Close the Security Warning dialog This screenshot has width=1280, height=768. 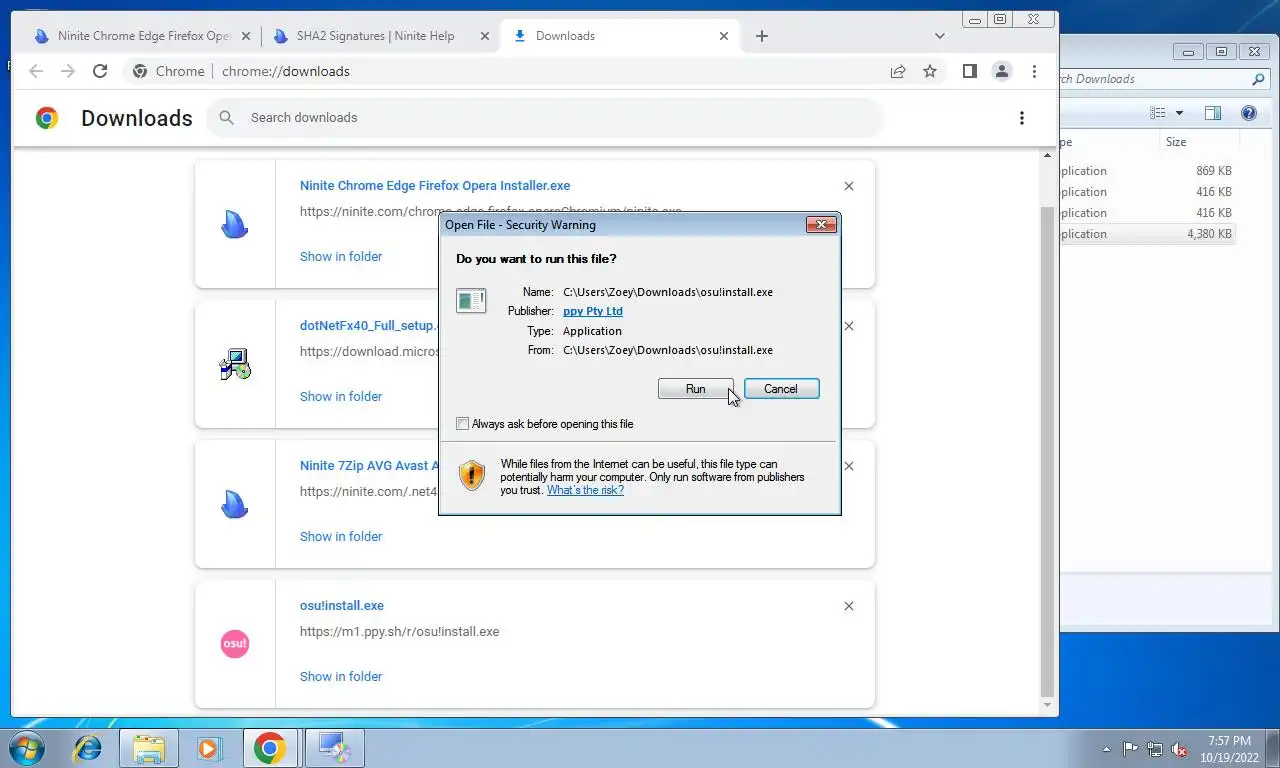(821, 225)
